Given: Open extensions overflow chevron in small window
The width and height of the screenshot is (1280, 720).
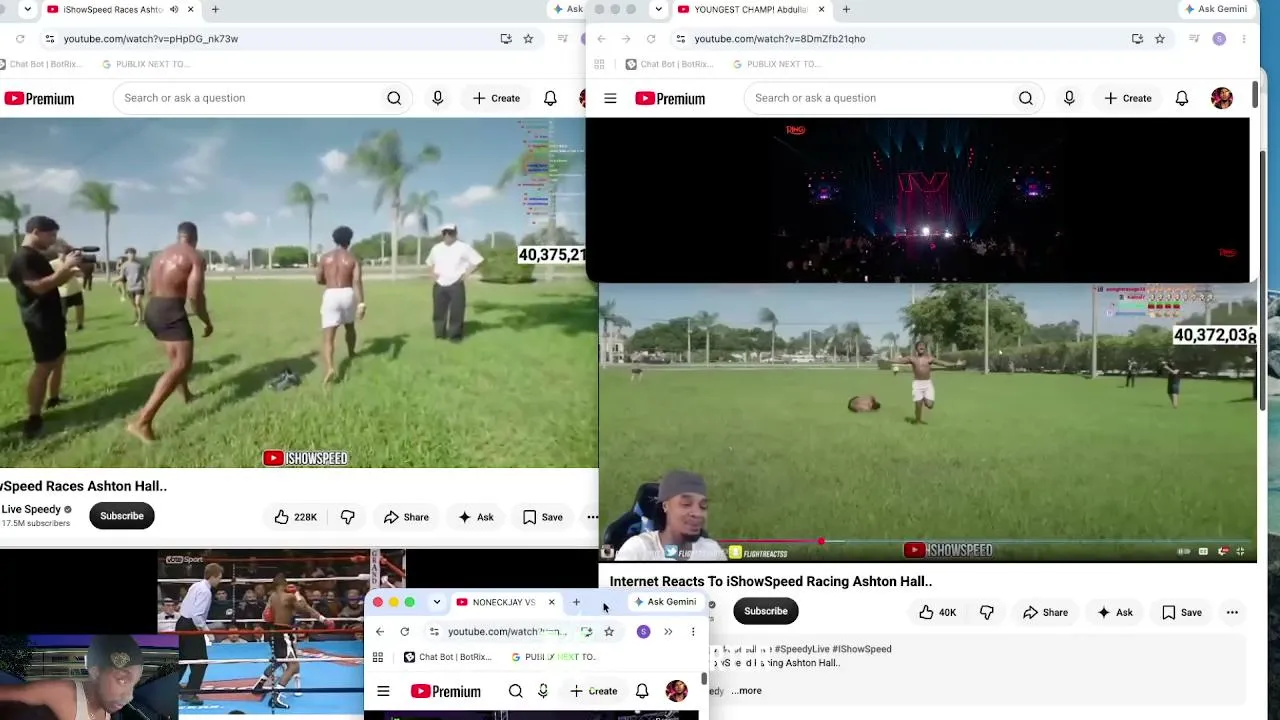Looking at the screenshot, I should coord(668,632).
